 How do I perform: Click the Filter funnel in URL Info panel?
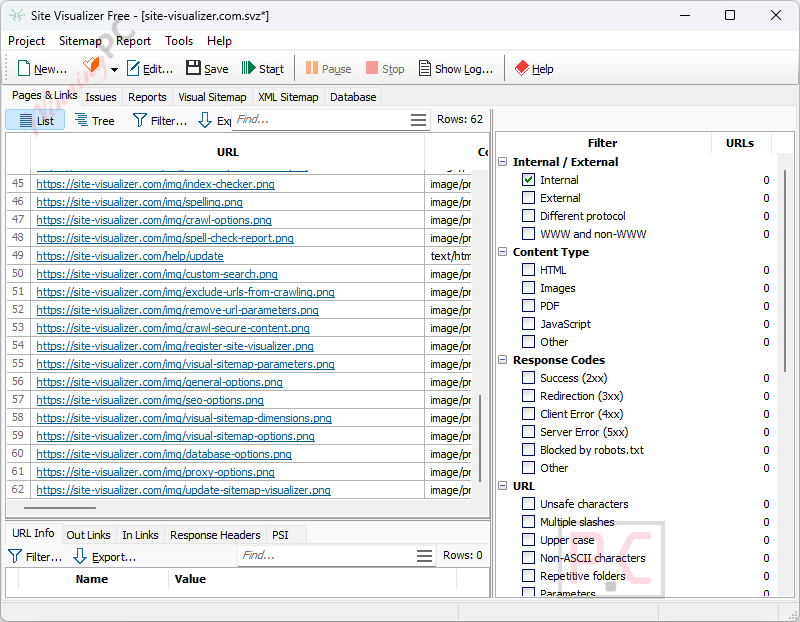point(15,556)
